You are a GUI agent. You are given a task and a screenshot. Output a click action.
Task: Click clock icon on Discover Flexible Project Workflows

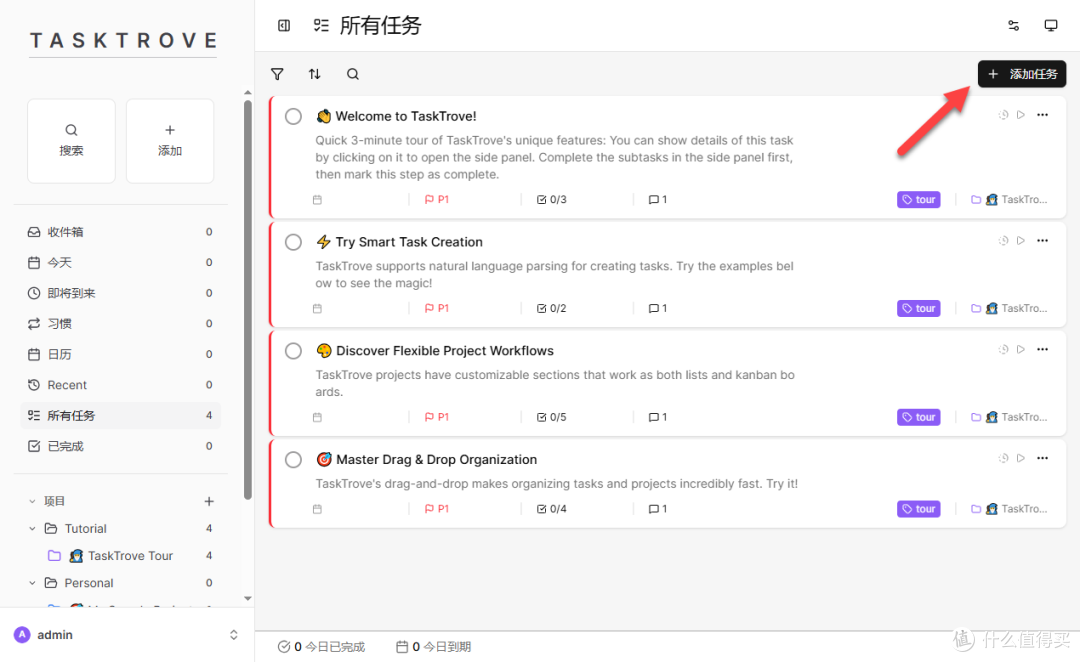point(1003,349)
